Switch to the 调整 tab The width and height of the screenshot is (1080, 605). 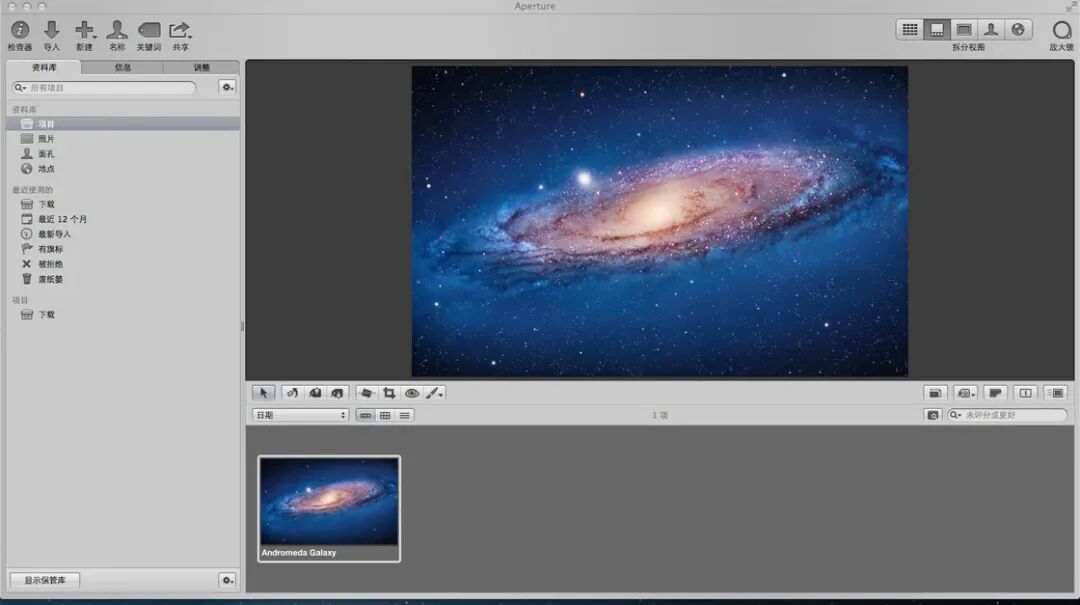(x=201, y=68)
